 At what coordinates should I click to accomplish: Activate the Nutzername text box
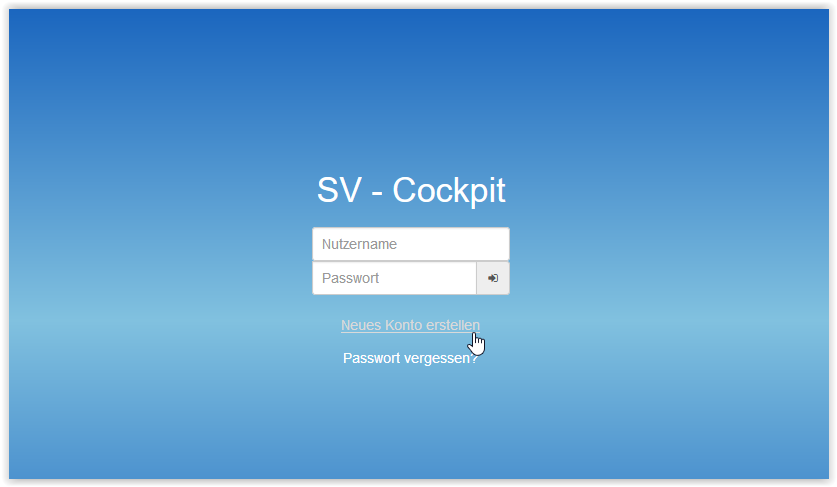tap(411, 244)
